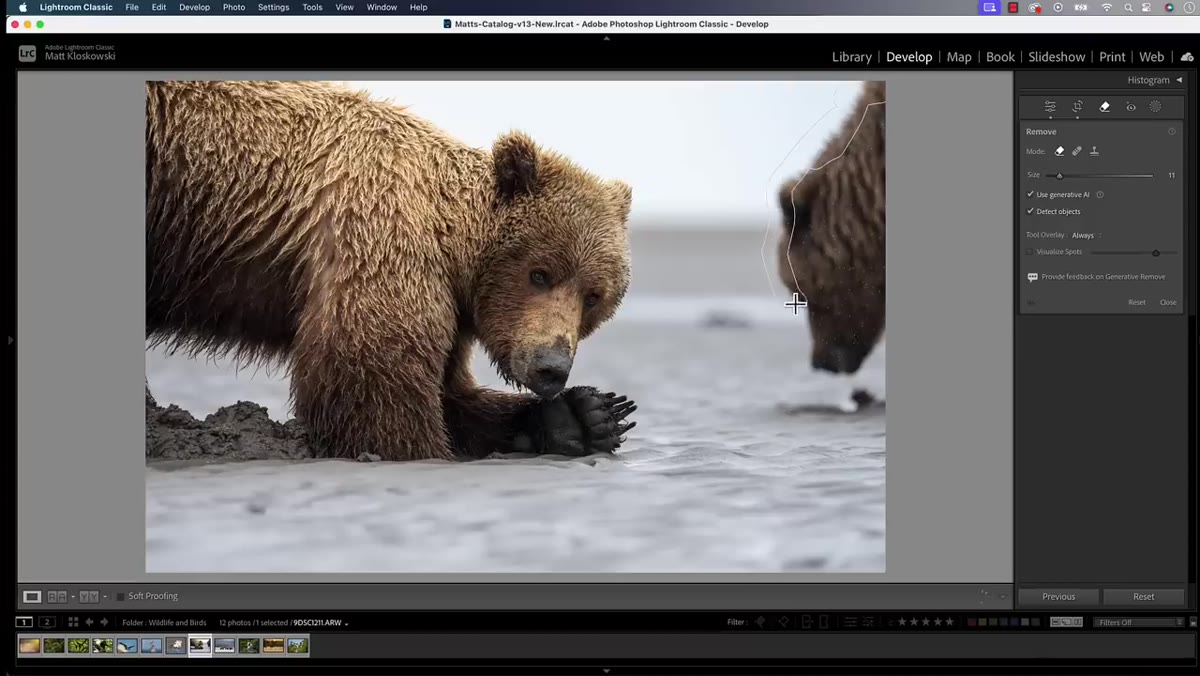Select the Before/After R|A view icon
Screen dimensions: 1200x676
[57, 596]
